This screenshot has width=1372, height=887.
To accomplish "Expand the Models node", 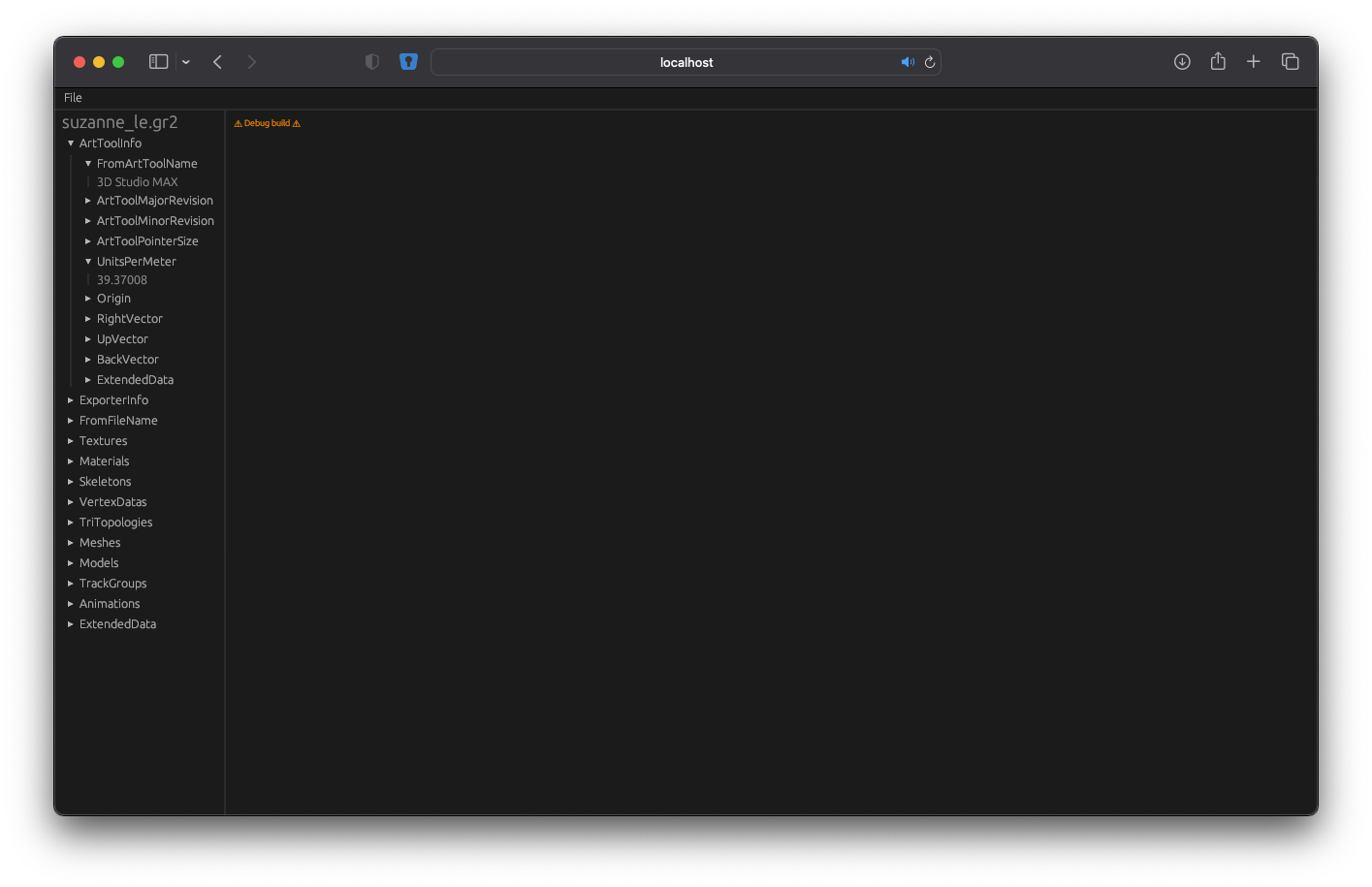I will (x=71, y=563).
